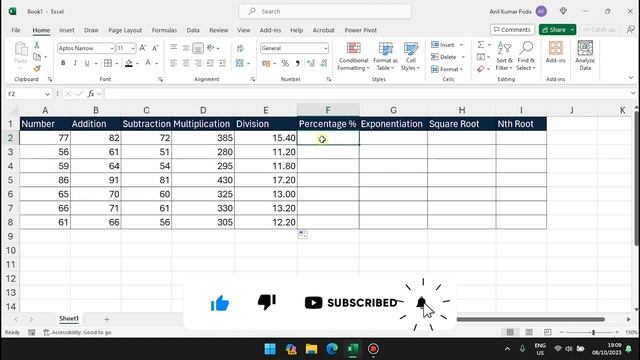Apply Percent Style with the % icon

pyautogui.click(x=285, y=63)
